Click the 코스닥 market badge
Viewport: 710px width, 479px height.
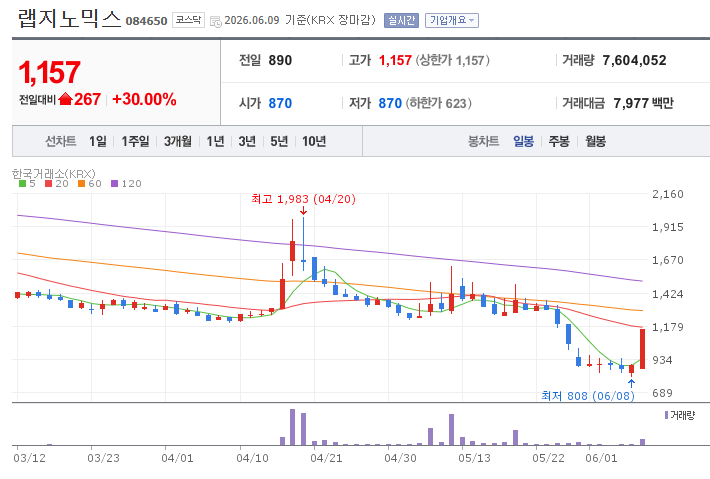coord(188,20)
